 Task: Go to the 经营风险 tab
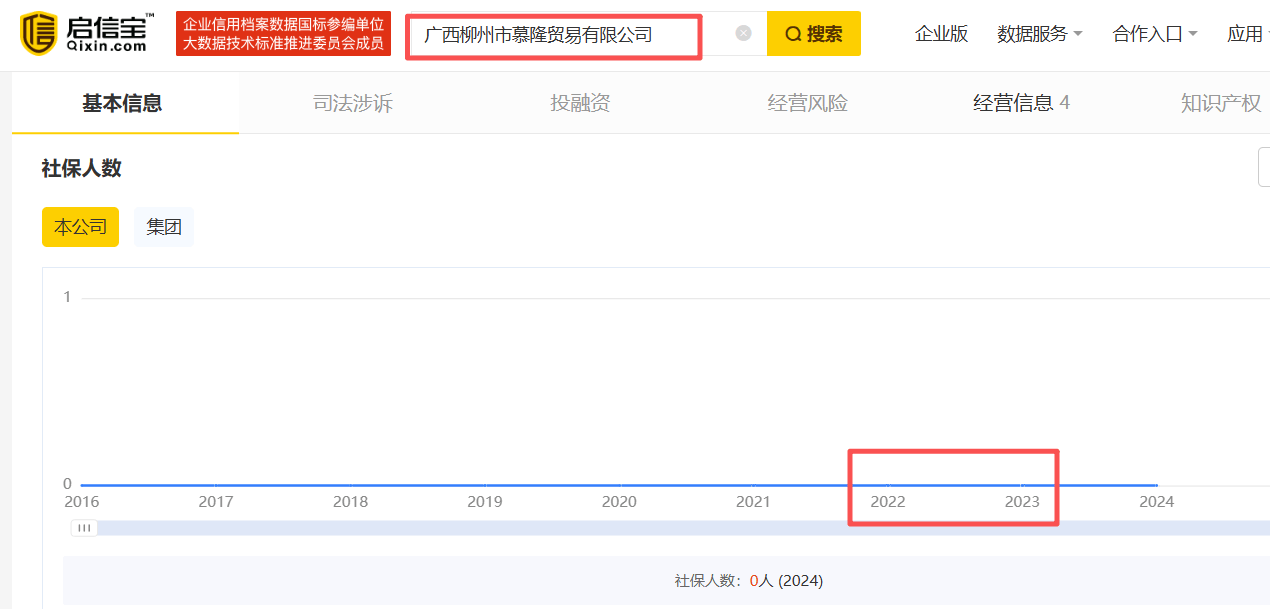[x=807, y=103]
